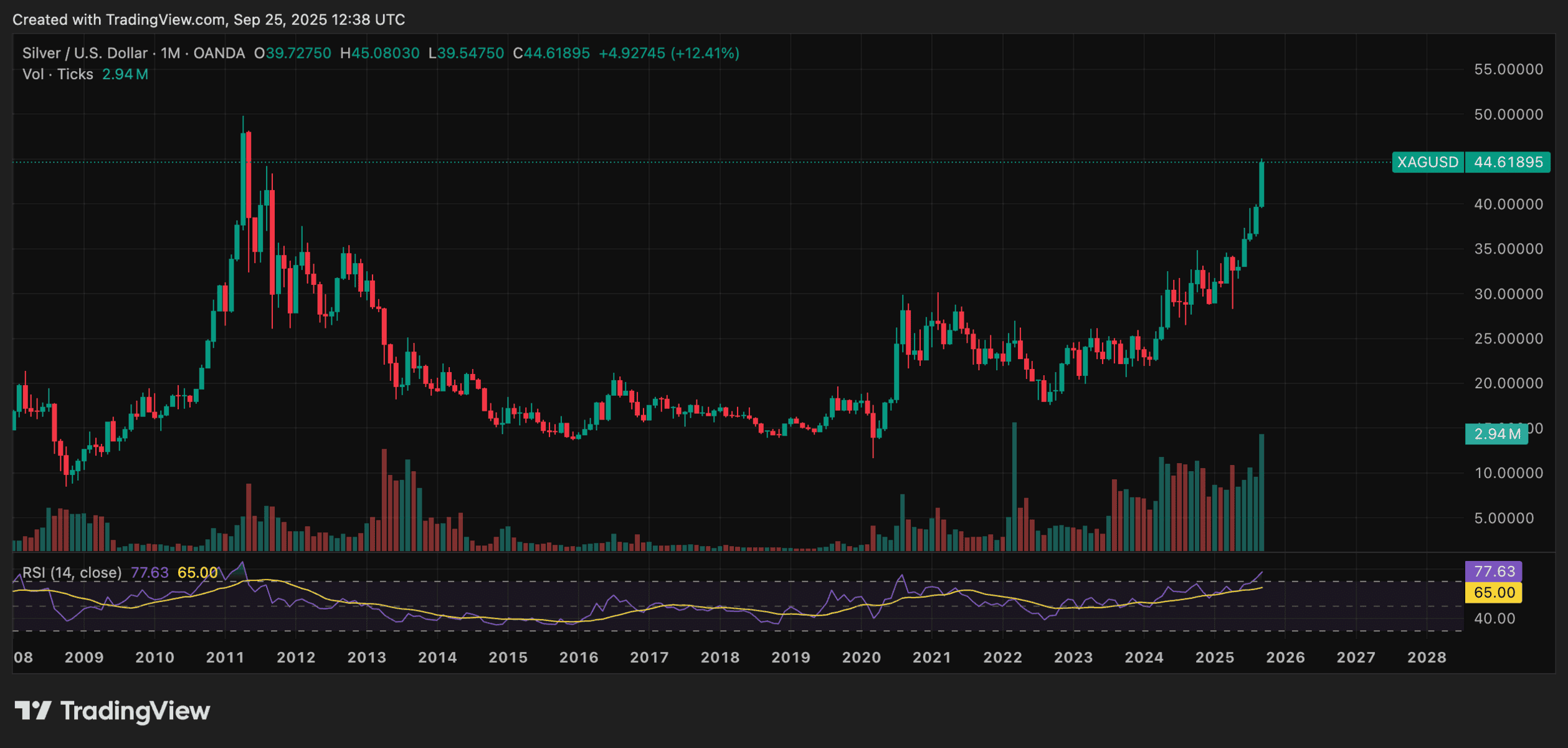Click the purple 77.63 RSI tag

[1494, 572]
